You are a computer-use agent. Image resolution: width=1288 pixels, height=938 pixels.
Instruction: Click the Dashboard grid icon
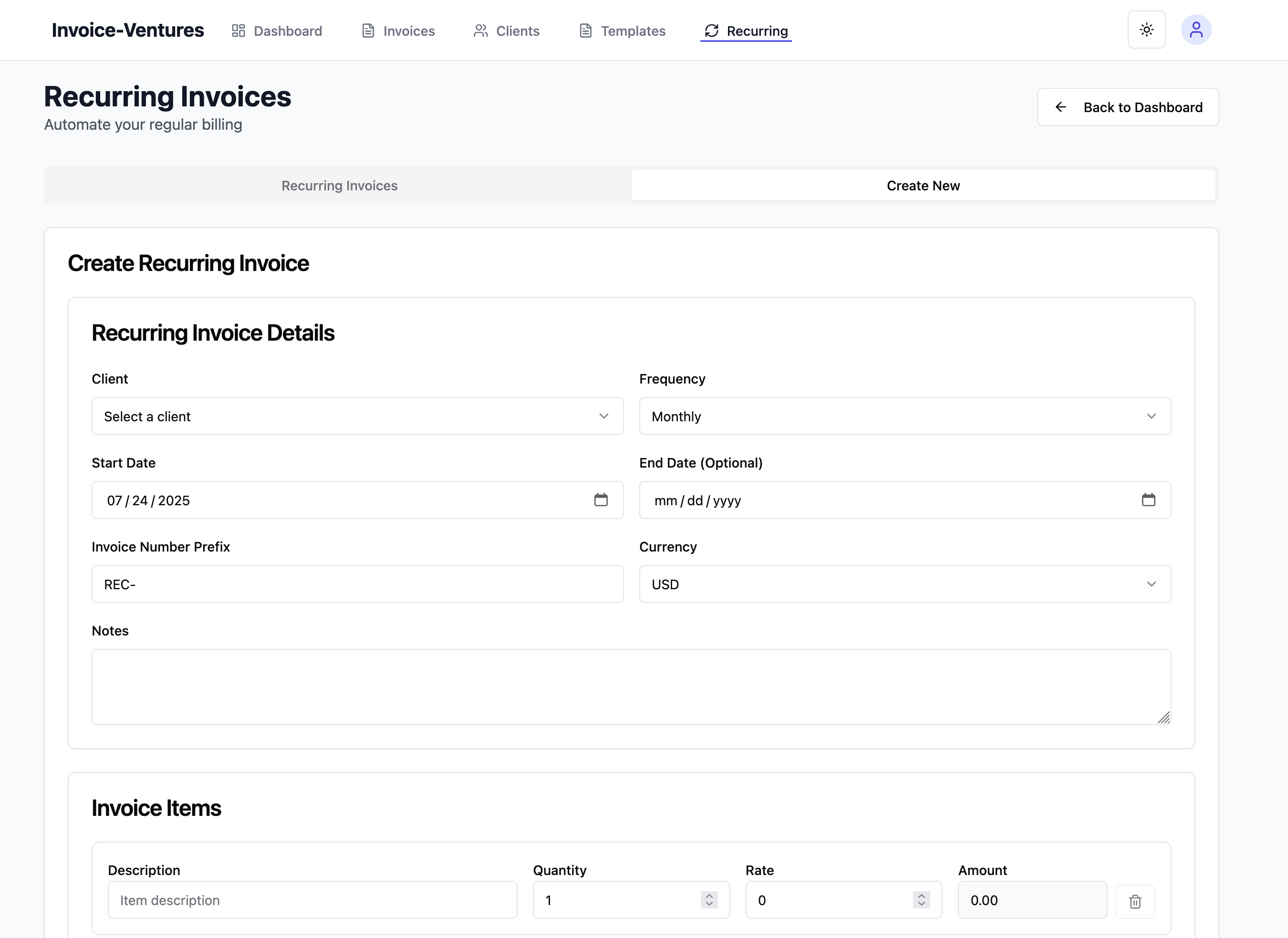pyautogui.click(x=239, y=31)
